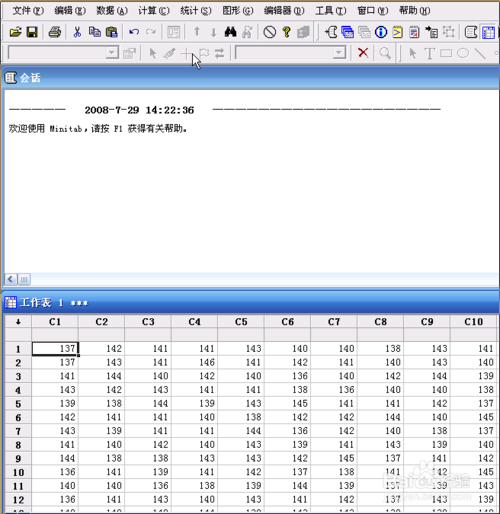Click the Copy icon
The image size is (500, 514).
coord(95,32)
